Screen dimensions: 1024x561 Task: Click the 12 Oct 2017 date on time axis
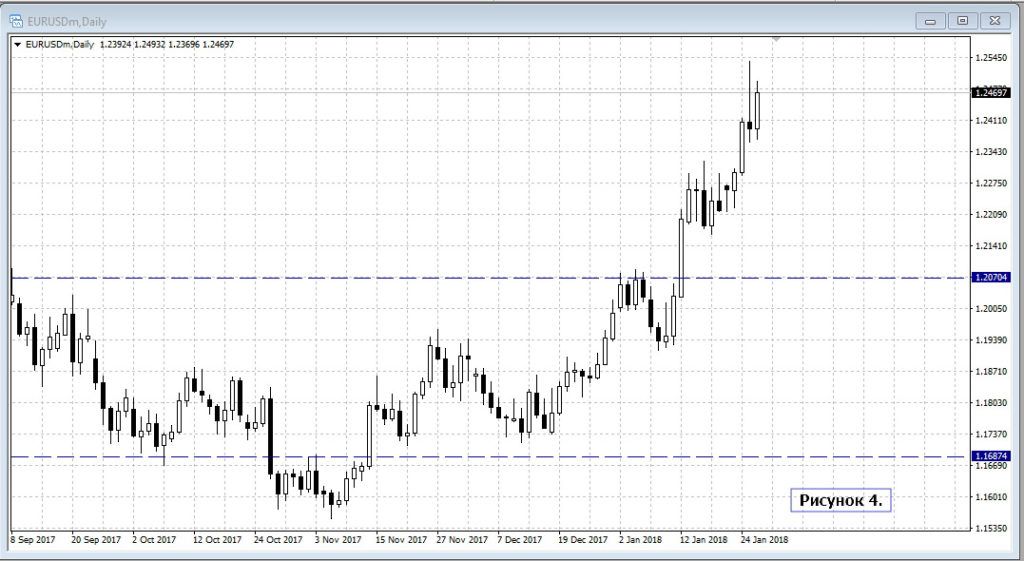point(217,539)
